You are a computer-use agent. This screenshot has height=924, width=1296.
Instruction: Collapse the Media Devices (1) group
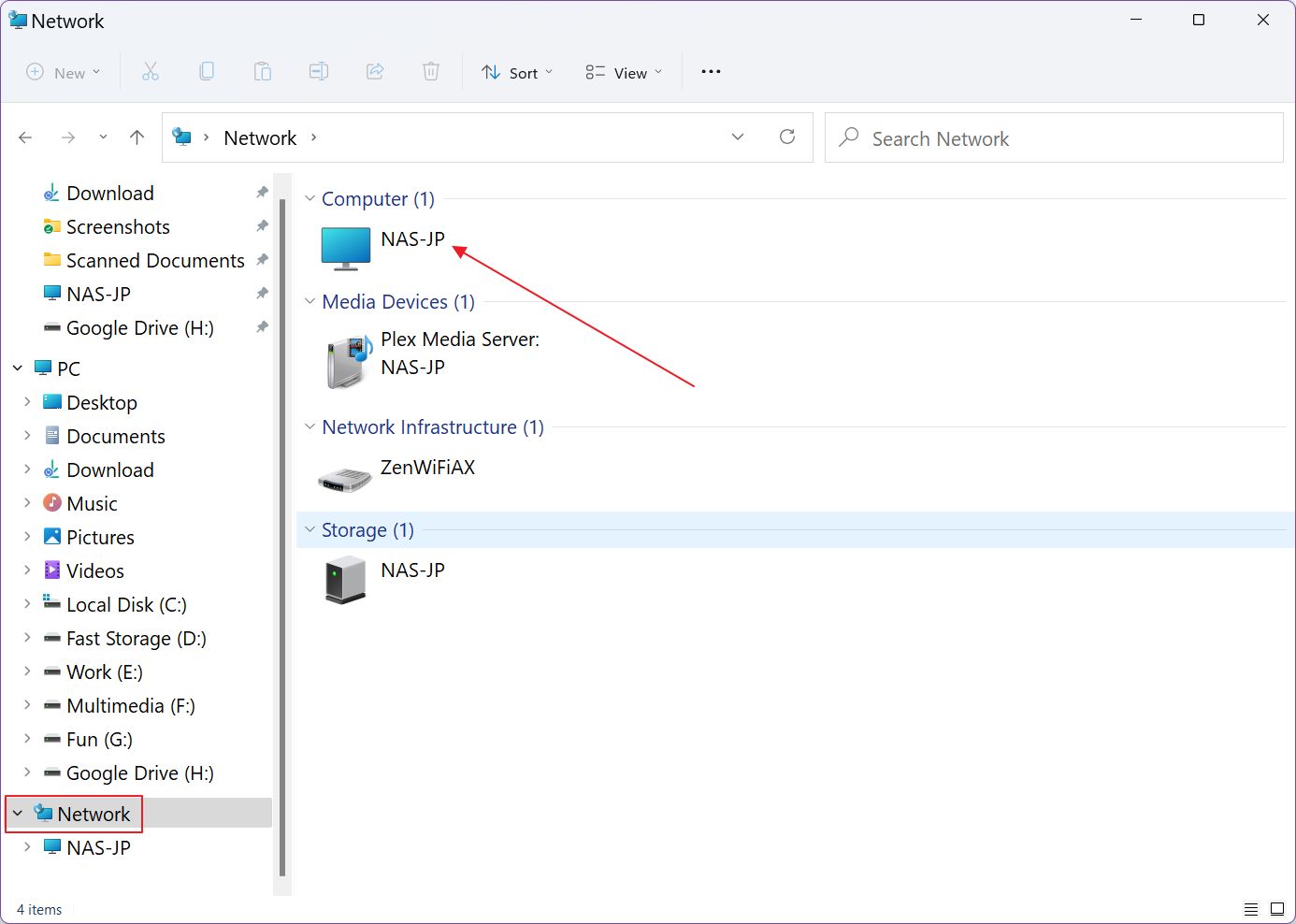[310, 301]
